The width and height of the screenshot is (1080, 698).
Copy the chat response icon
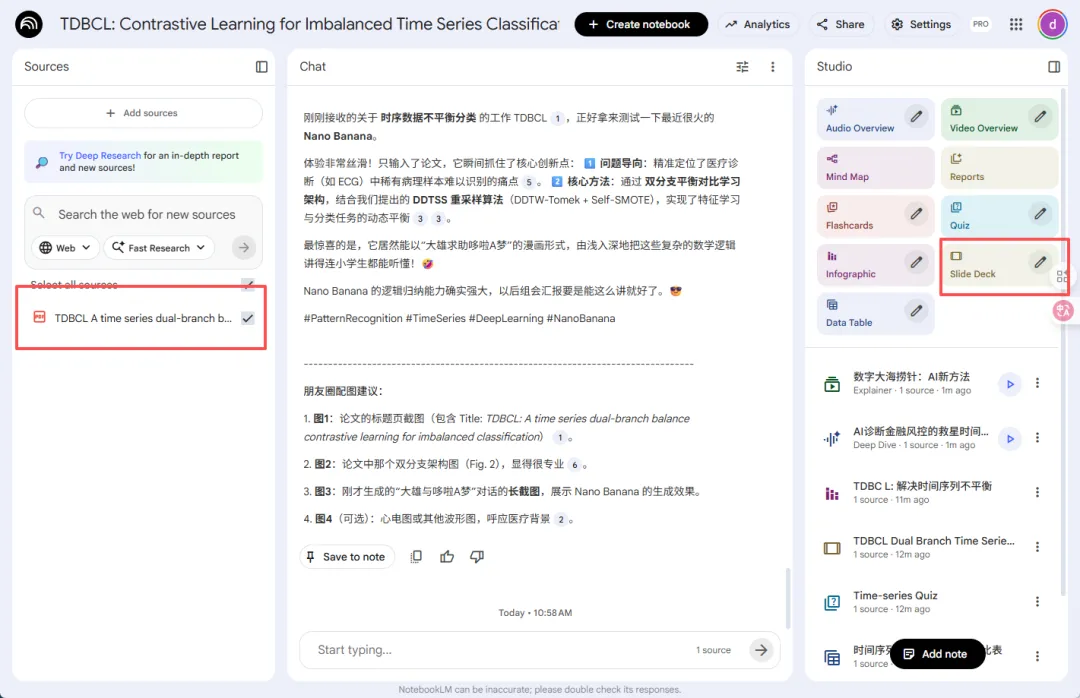416,556
